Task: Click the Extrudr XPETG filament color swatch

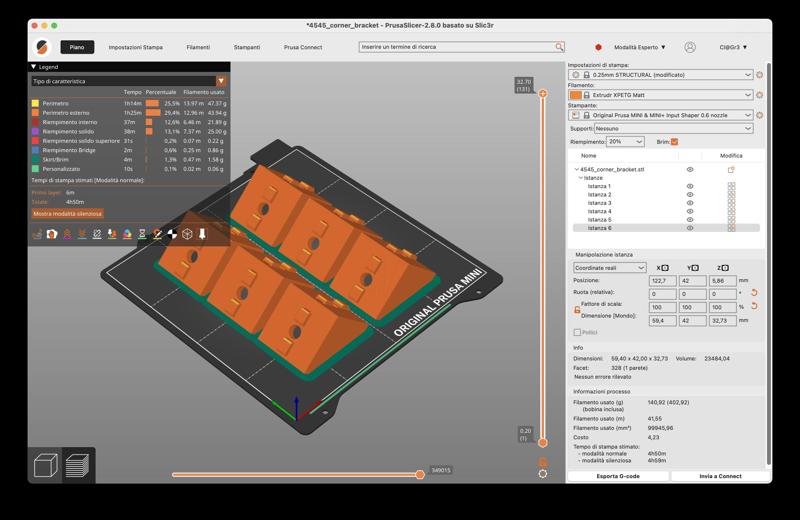Action: 575,95
